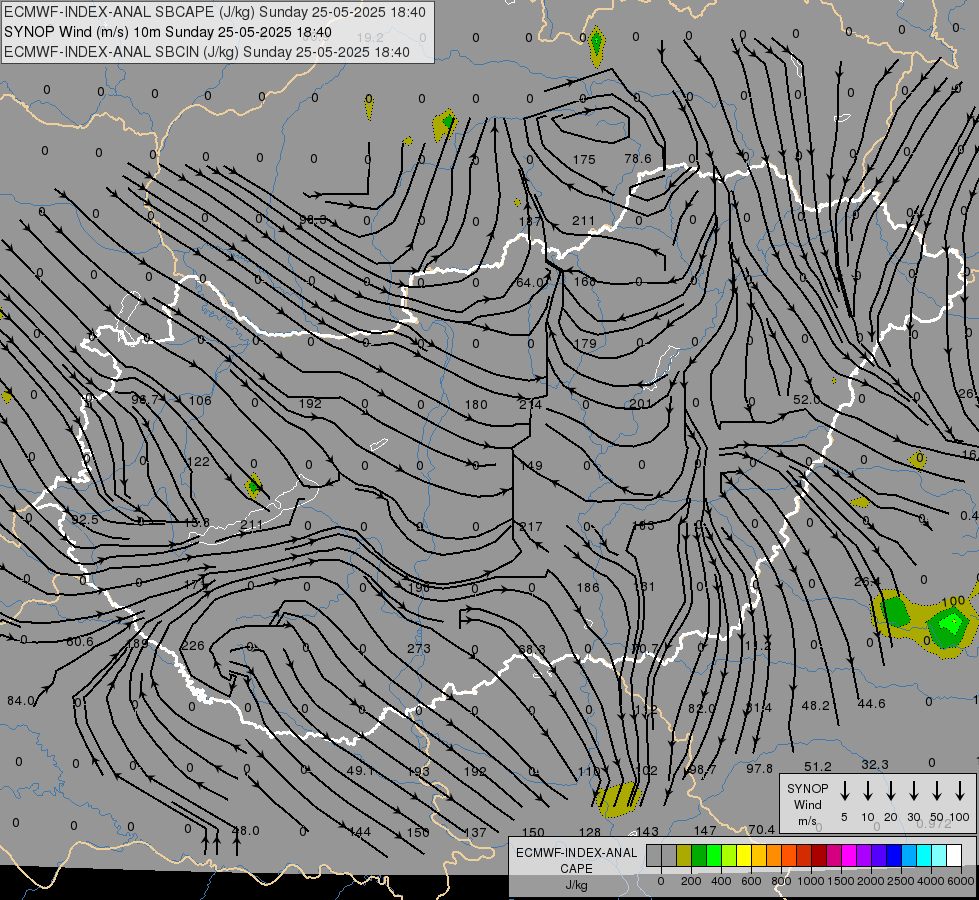This screenshot has width=979, height=900.
Task: Click the map value 98.3
Action: 313,219
